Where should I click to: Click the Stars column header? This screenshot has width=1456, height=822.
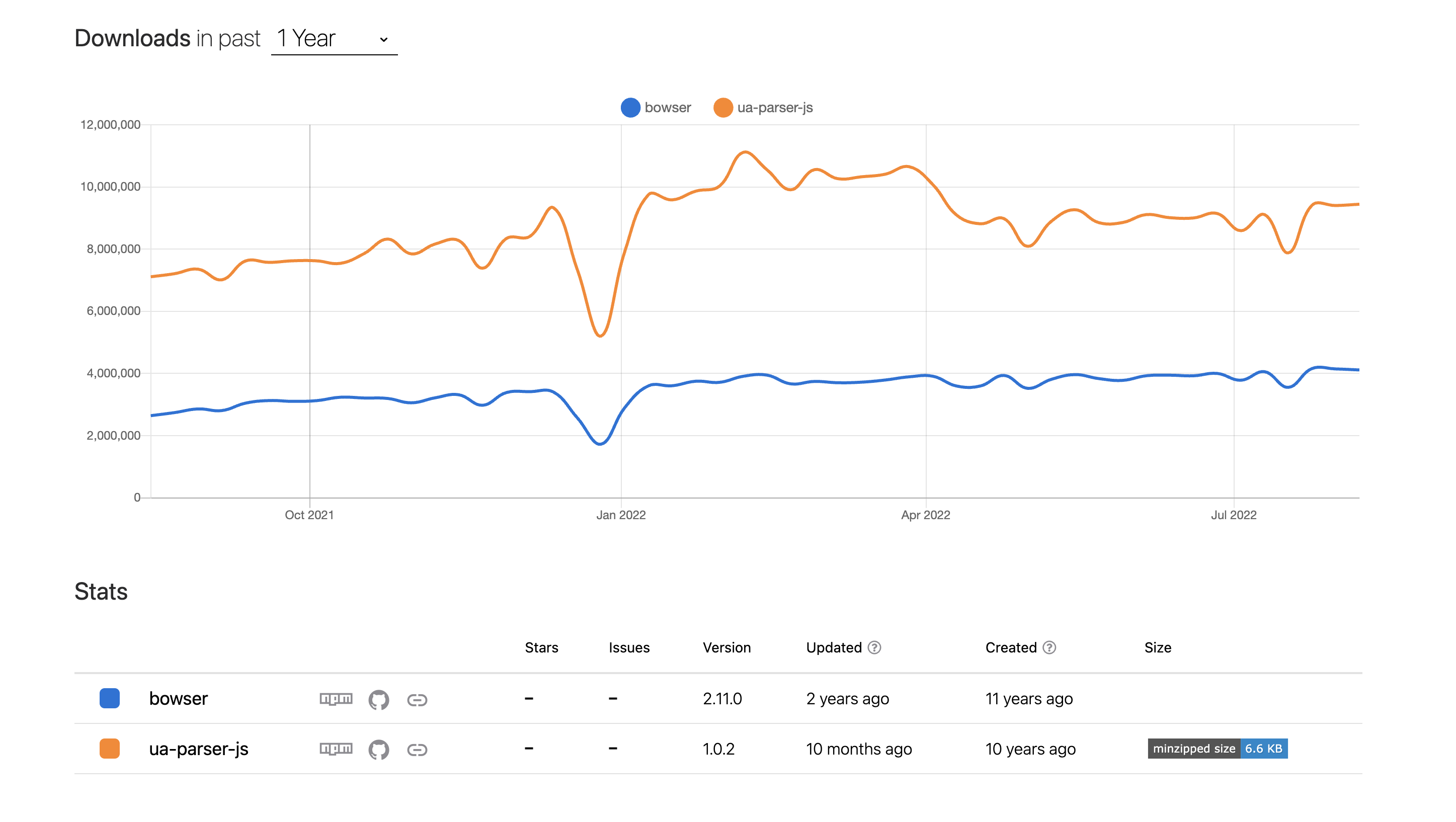[x=541, y=647]
